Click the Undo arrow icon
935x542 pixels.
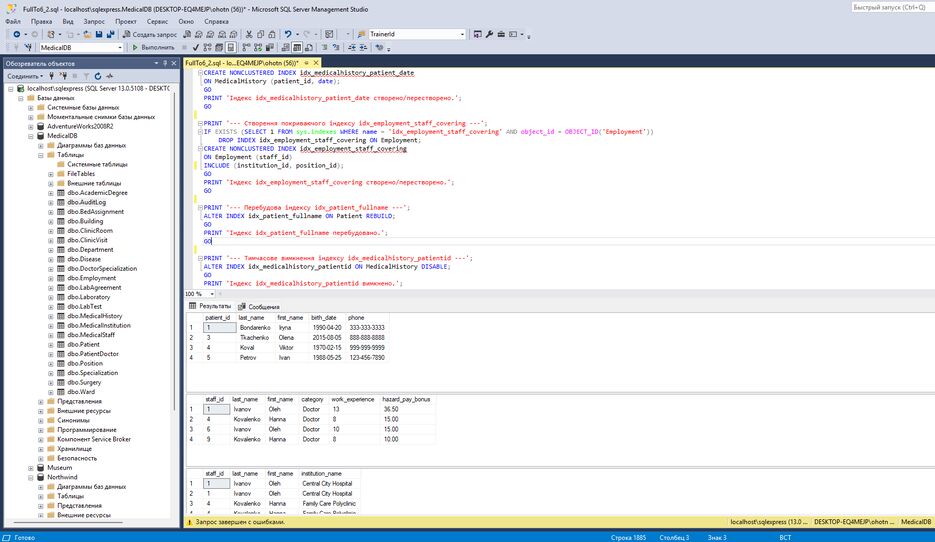(287, 34)
